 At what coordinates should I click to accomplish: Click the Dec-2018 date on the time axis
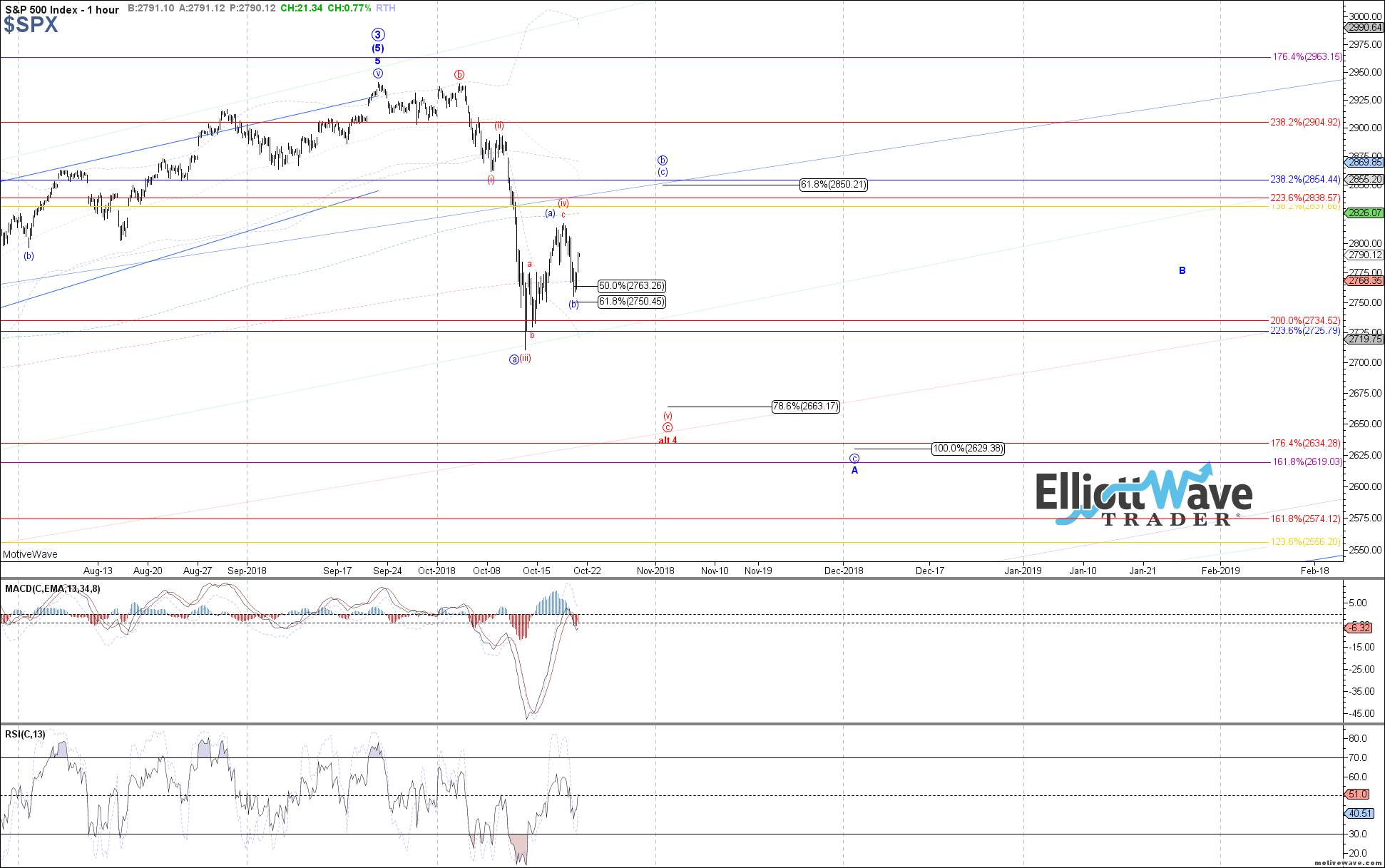[844, 571]
